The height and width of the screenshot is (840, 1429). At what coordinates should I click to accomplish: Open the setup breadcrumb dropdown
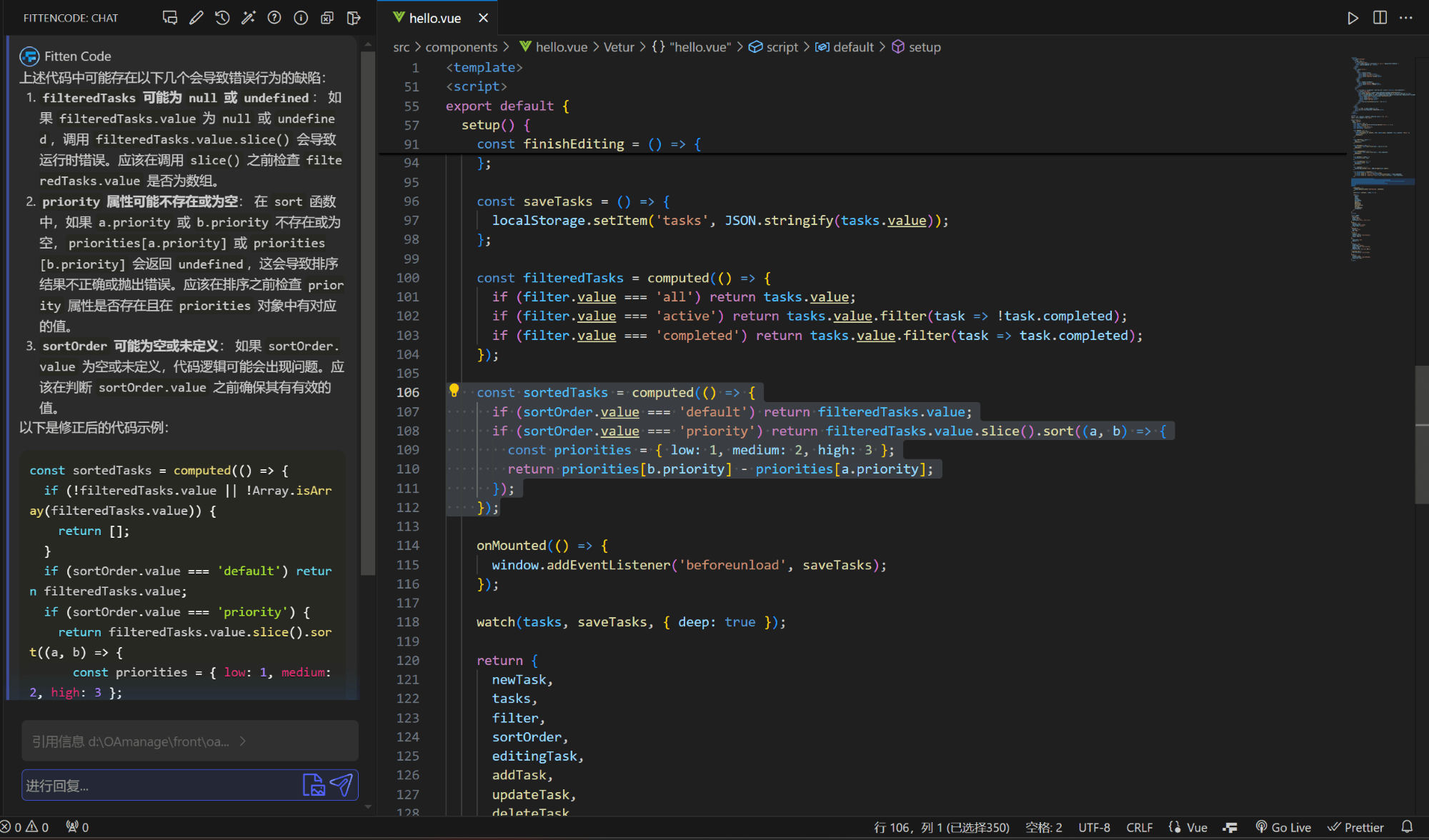pos(916,47)
